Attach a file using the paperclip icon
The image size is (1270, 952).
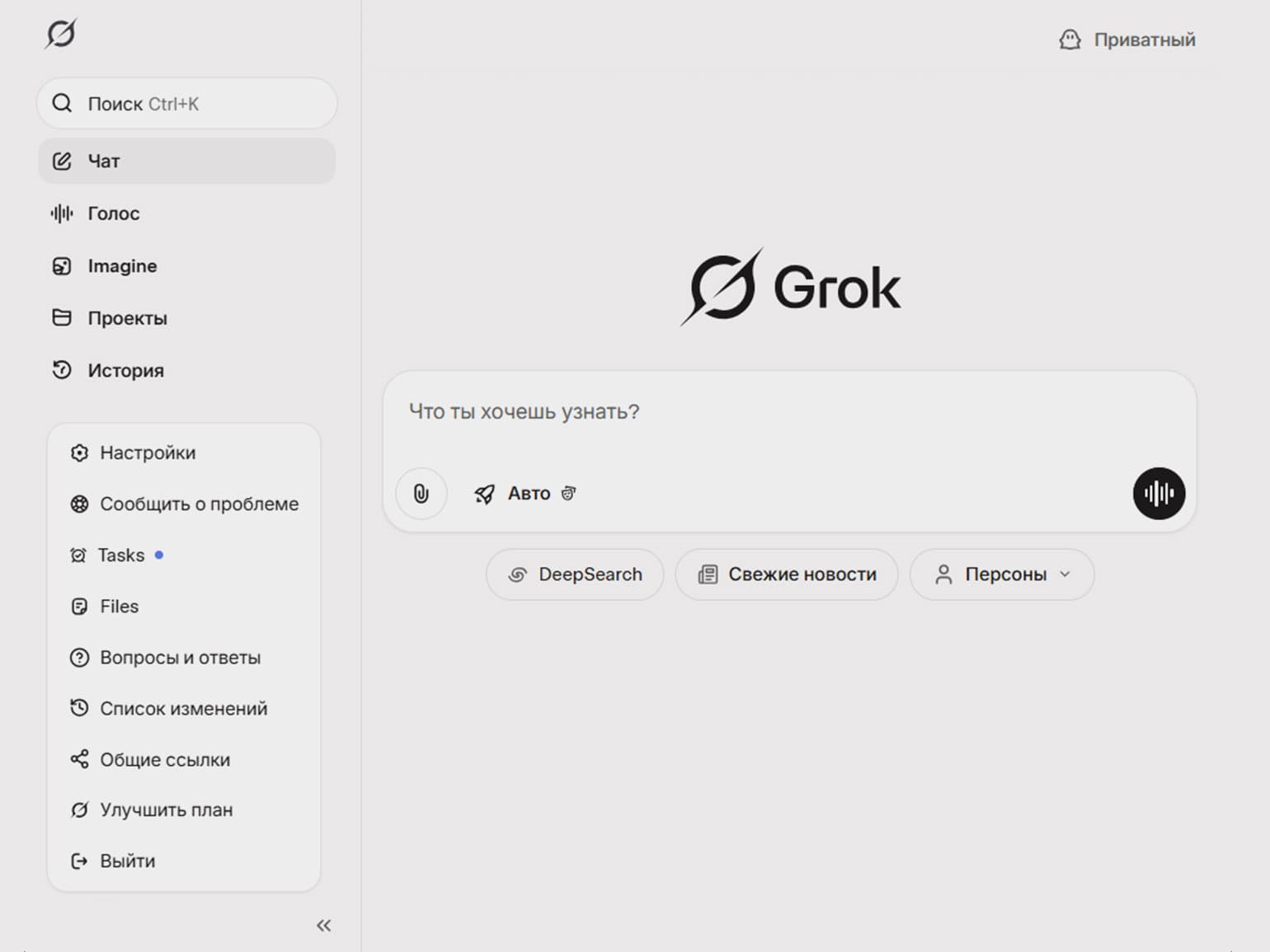coord(421,493)
